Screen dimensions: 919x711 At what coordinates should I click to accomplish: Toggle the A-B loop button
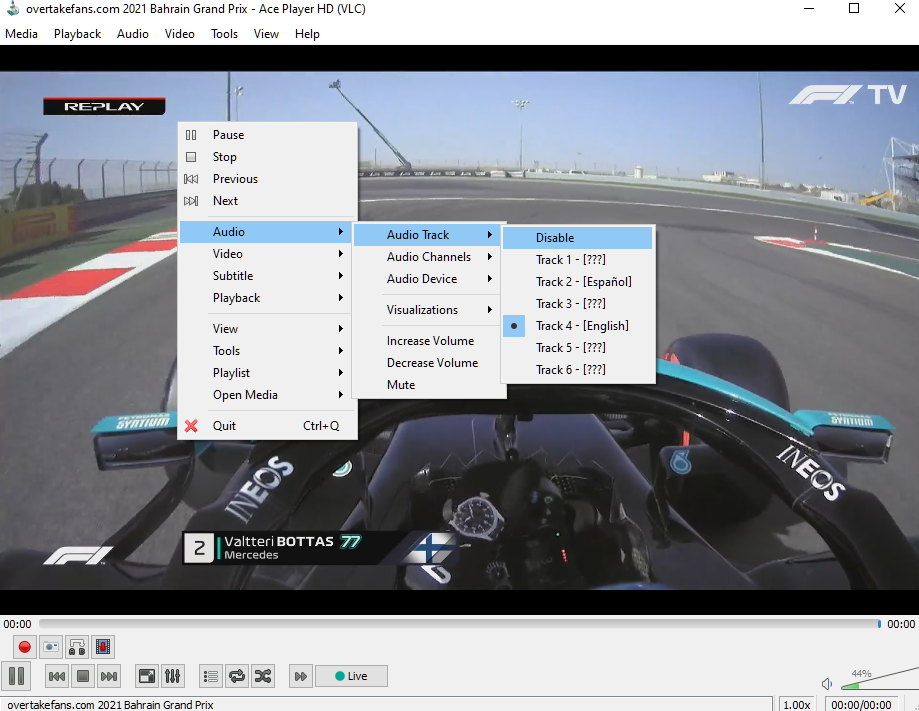[x=77, y=647]
